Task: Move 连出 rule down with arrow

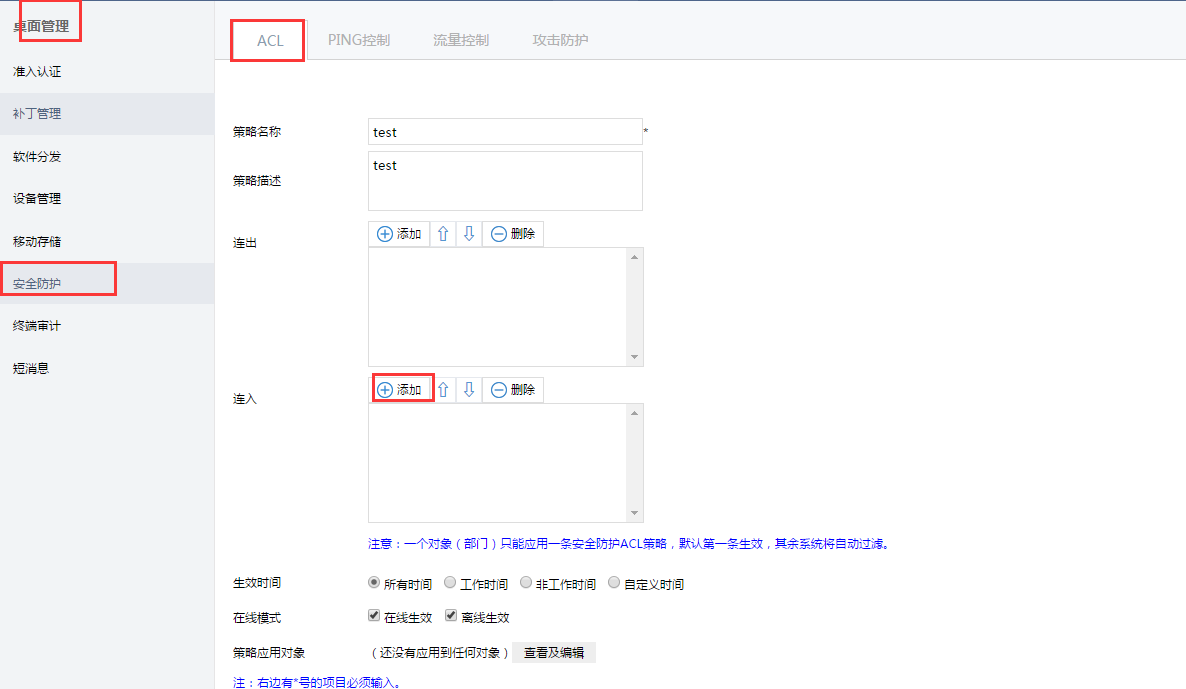Action: click(x=469, y=234)
